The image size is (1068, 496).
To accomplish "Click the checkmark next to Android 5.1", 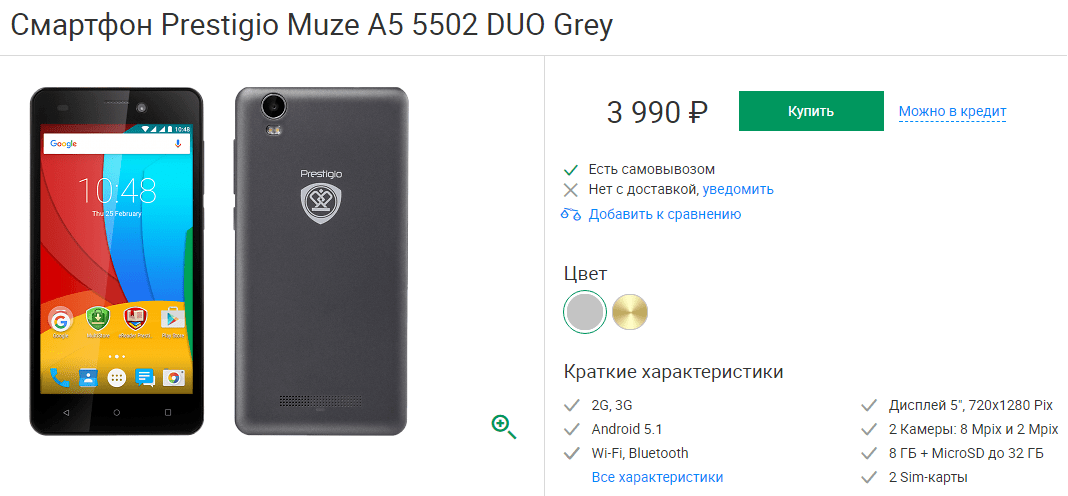I will click(x=571, y=430).
